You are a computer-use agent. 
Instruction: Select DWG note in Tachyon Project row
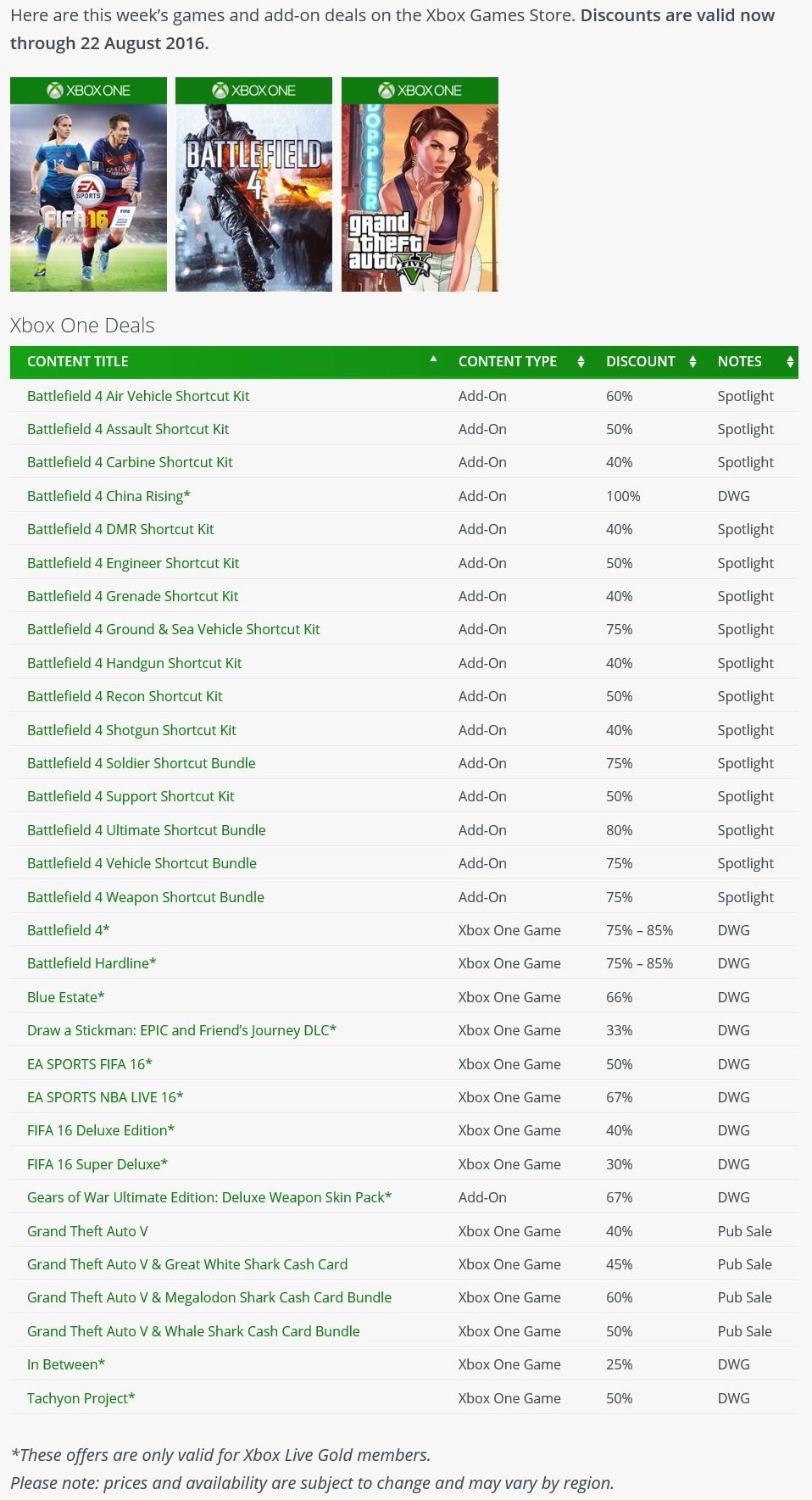coord(734,1398)
